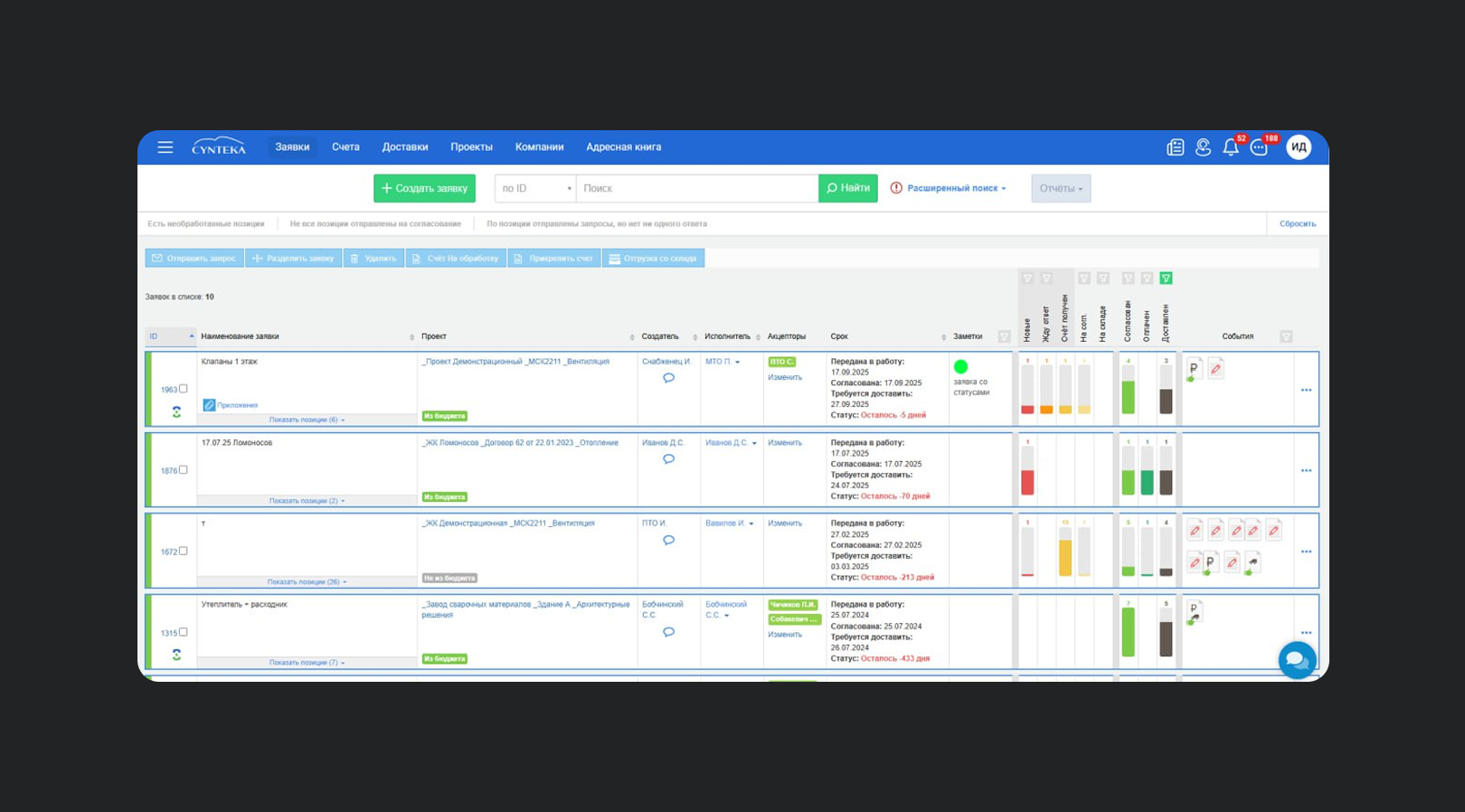The height and width of the screenshot is (812, 1465).
Task: Expand 'Показать позиции (6)' for Клапаны 1 этаж
Action: [307, 420]
